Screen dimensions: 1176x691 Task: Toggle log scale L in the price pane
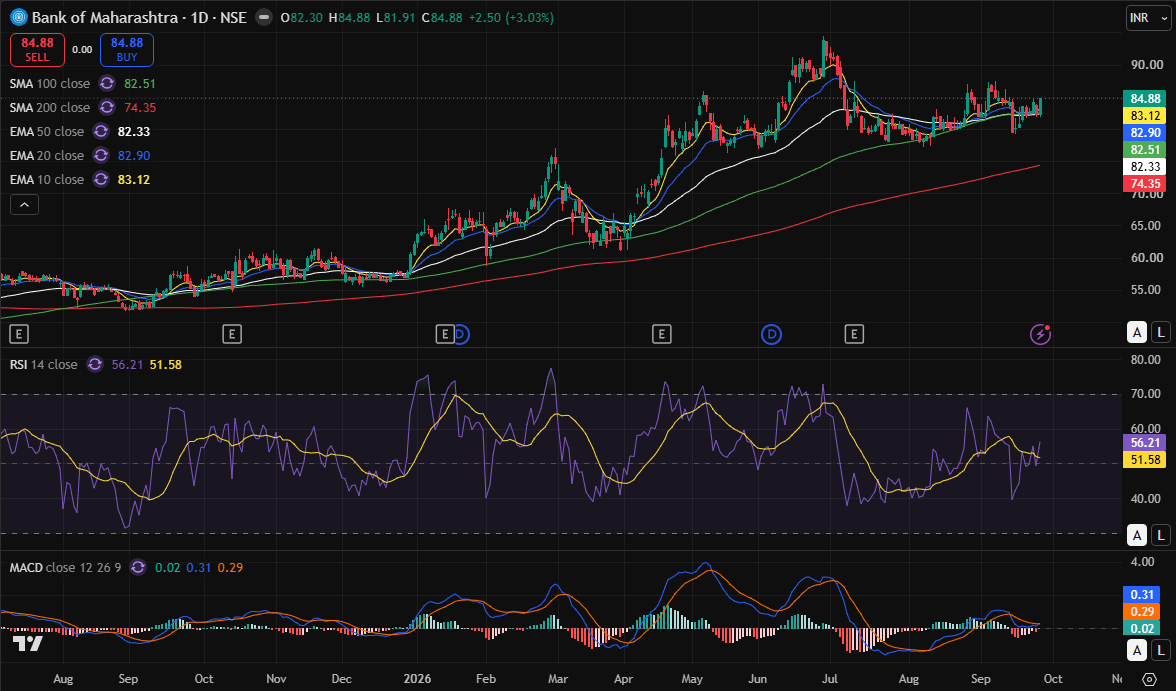click(1161, 332)
